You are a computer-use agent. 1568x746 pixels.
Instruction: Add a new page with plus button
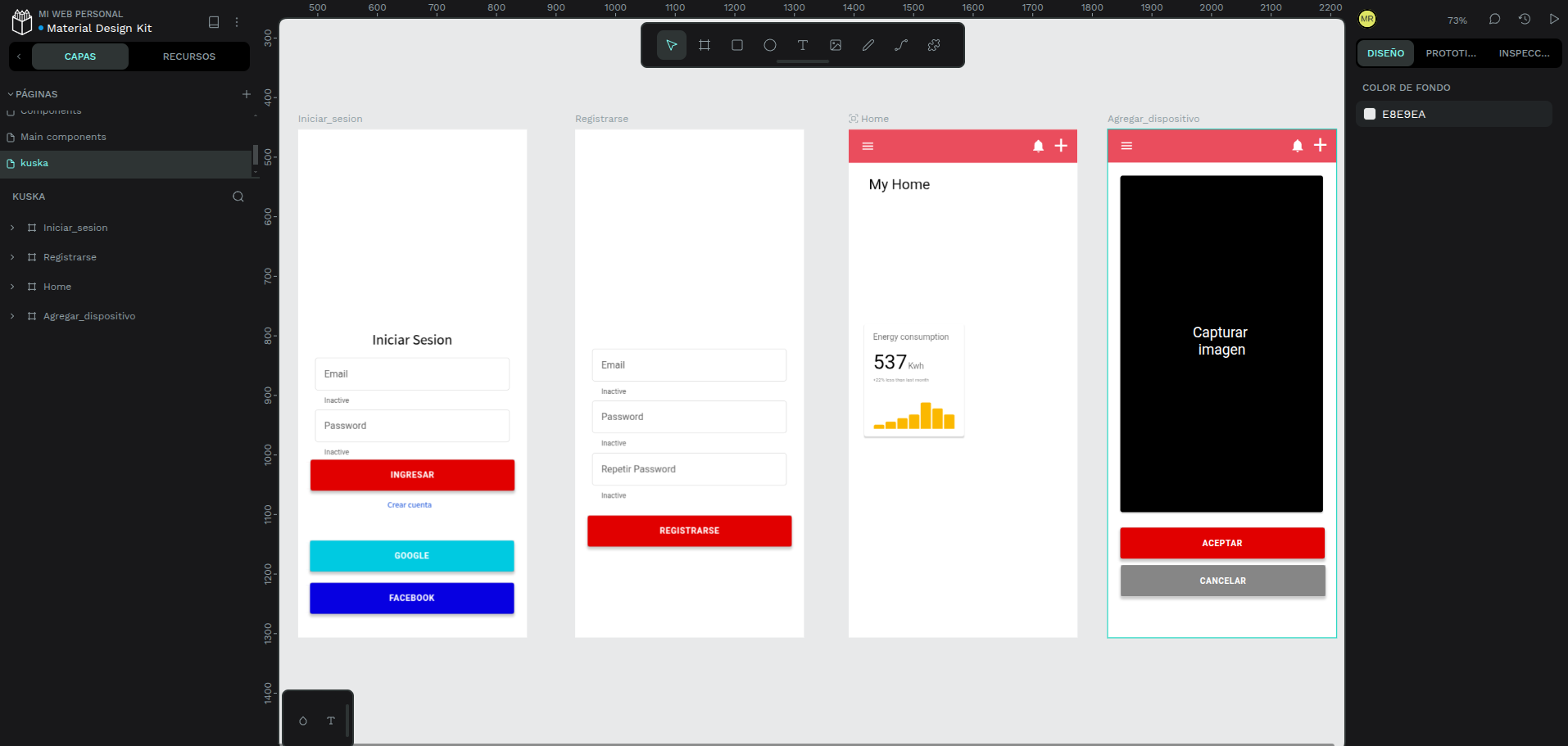[x=246, y=94]
